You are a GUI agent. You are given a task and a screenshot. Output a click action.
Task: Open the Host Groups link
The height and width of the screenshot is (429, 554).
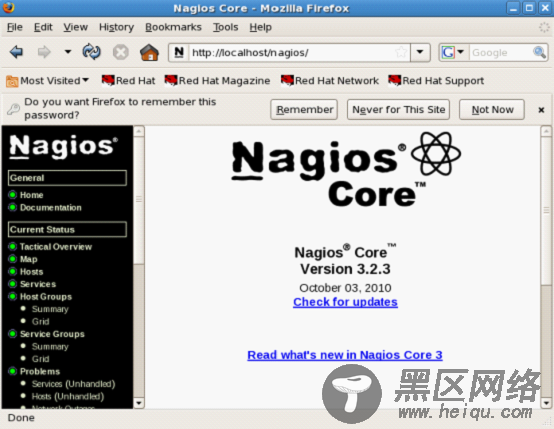tap(46, 296)
